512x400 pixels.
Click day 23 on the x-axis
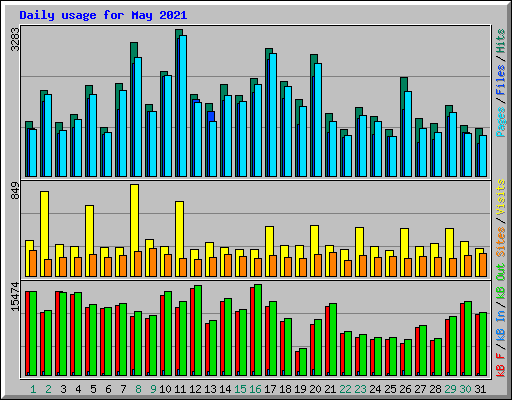tap(360, 389)
